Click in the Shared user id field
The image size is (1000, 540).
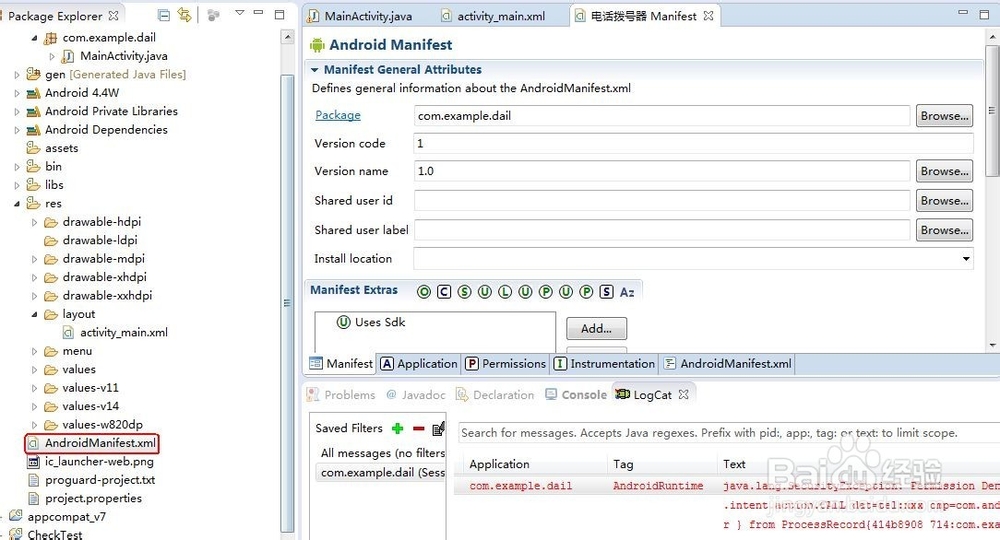click(662, 200)
